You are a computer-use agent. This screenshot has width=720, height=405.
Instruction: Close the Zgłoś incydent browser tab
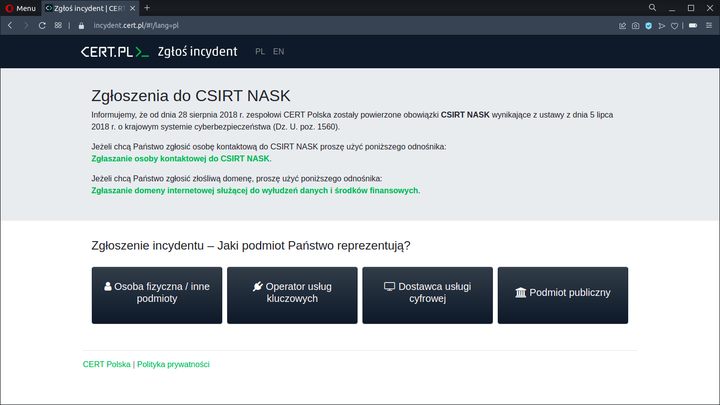click(x=132, y=8)
